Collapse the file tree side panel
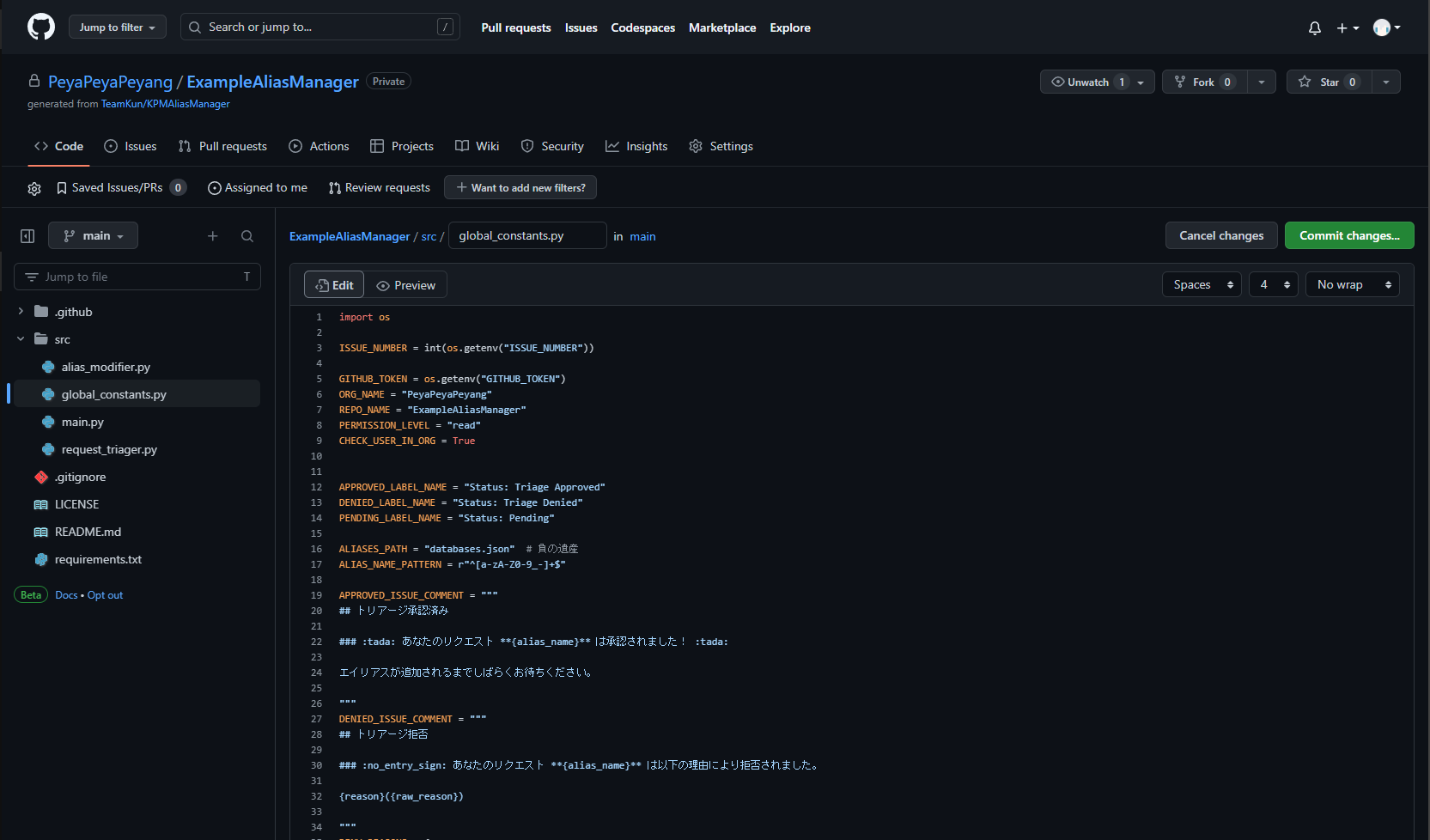The image size is (1430, 840). 27,235
